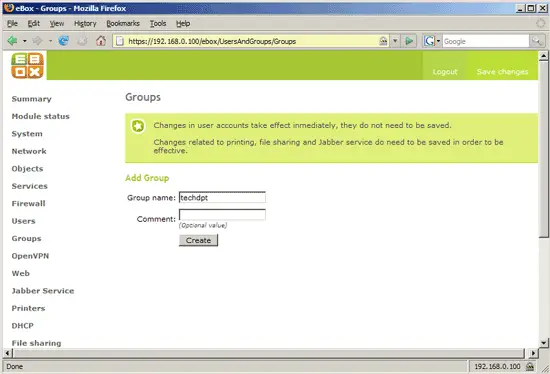The height and width of the screenshot is (374, 550).
Task: Click the search magnifier icon
Action: pyautogui.click(x=537, y=41)
